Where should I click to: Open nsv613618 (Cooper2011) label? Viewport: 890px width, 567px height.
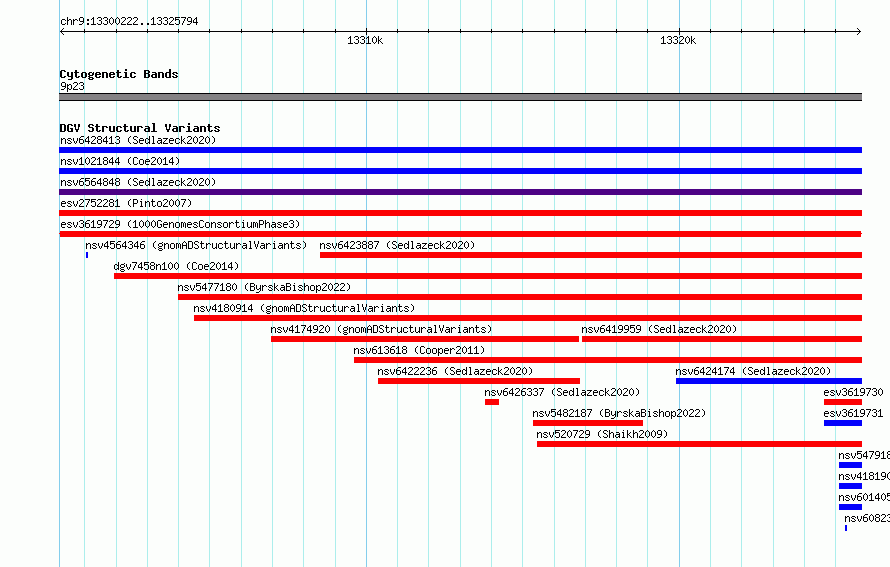pyautogui.click(x=419, y=350)
